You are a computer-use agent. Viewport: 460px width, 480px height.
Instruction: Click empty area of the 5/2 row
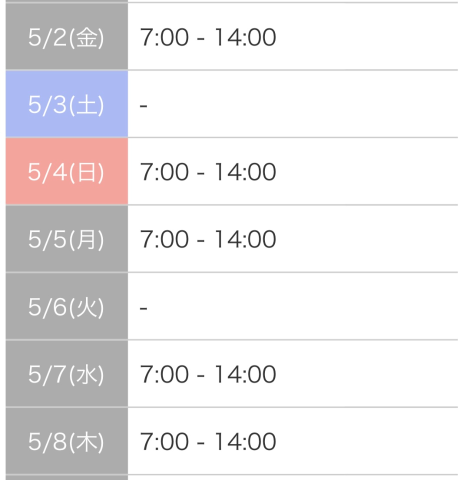pos(367,36)
